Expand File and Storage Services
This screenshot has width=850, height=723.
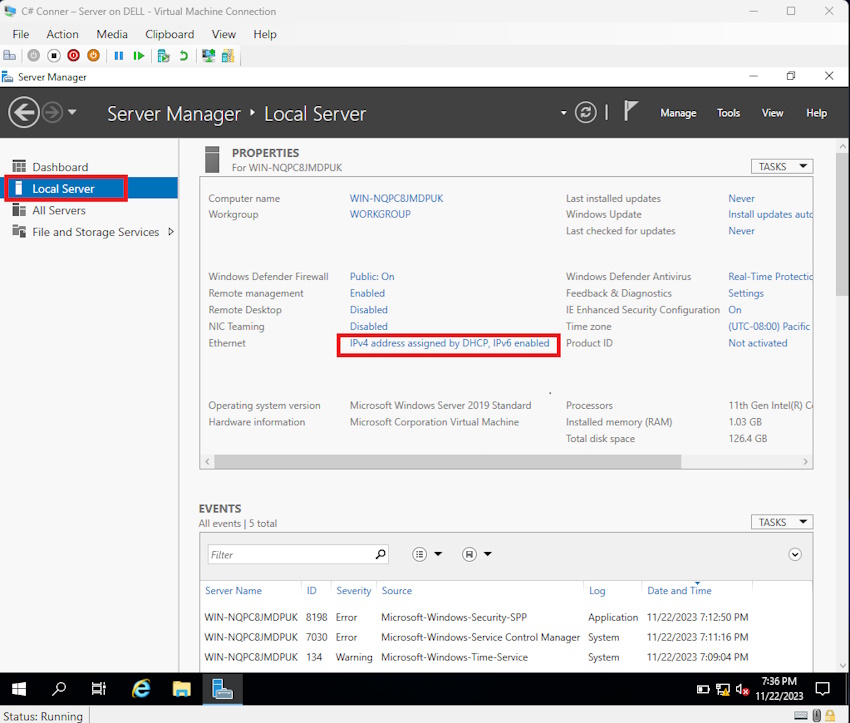[171, 232]
